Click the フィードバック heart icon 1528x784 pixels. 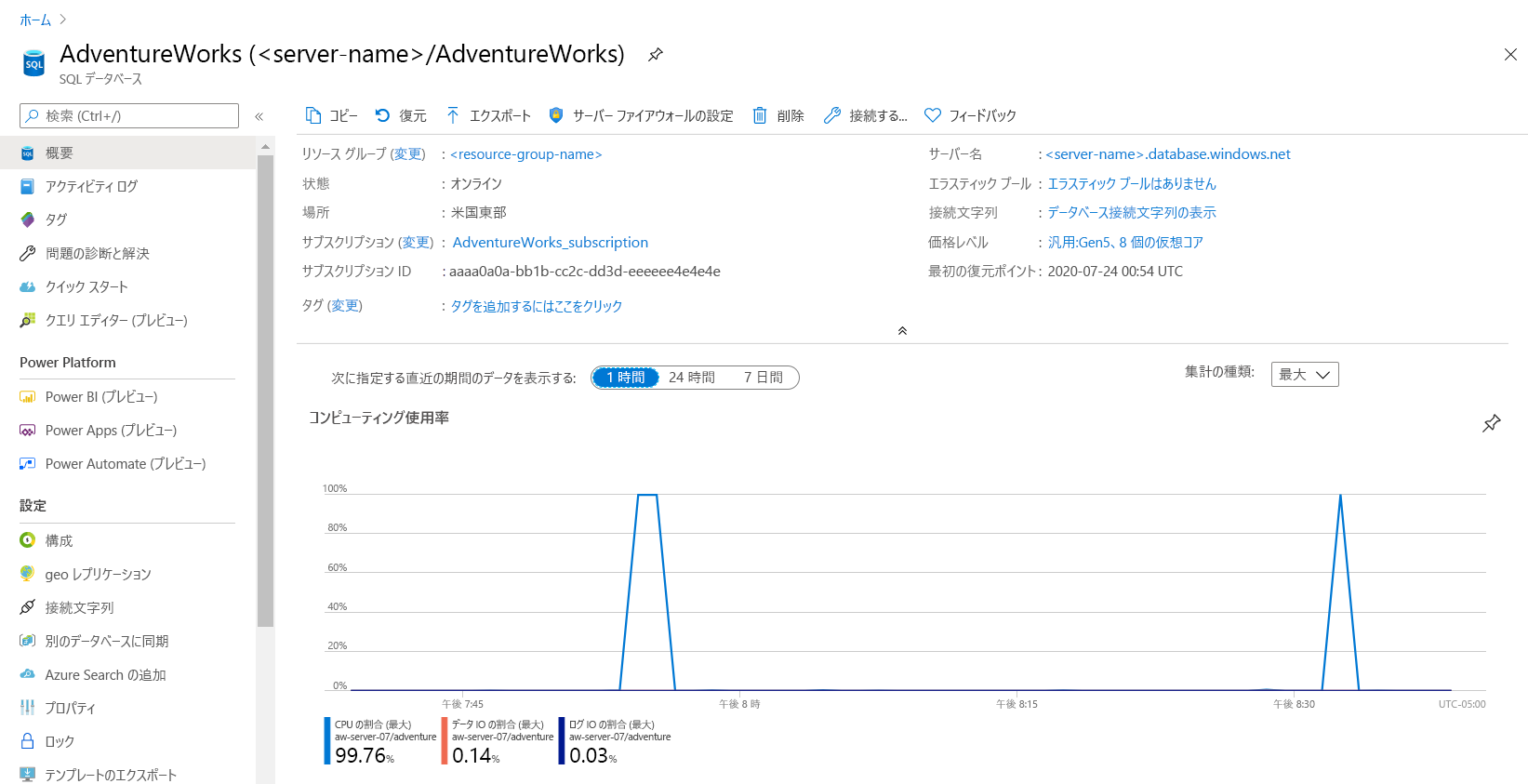click(x=933, y=115)
